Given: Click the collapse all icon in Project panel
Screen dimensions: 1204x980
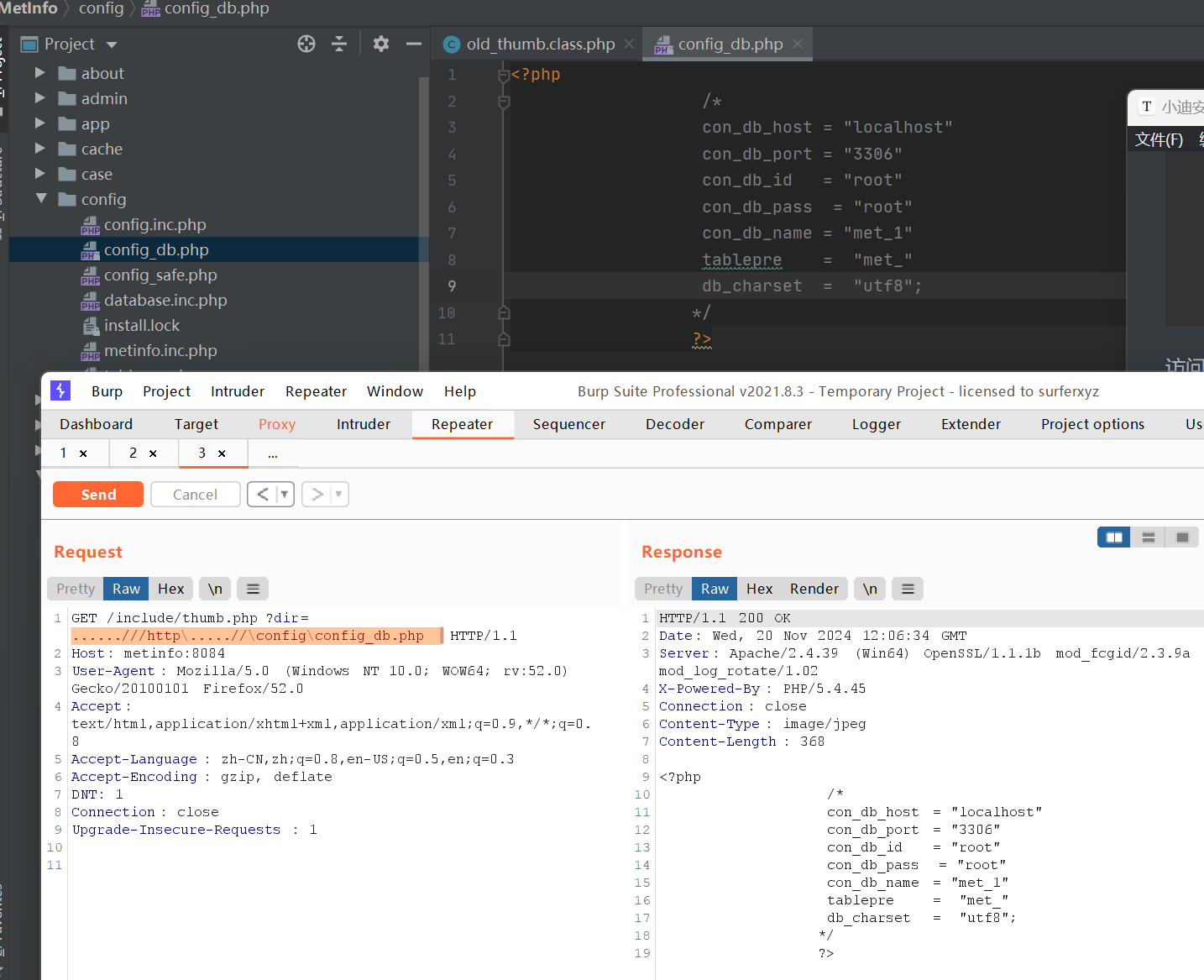Looking at the screenshot, I should [x=339, y=44].
